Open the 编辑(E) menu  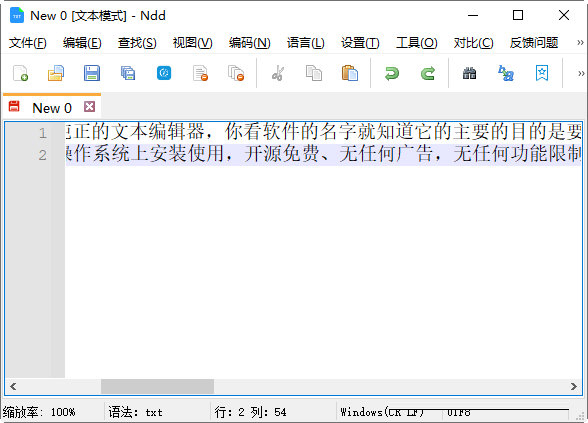(x=82, y=43)
